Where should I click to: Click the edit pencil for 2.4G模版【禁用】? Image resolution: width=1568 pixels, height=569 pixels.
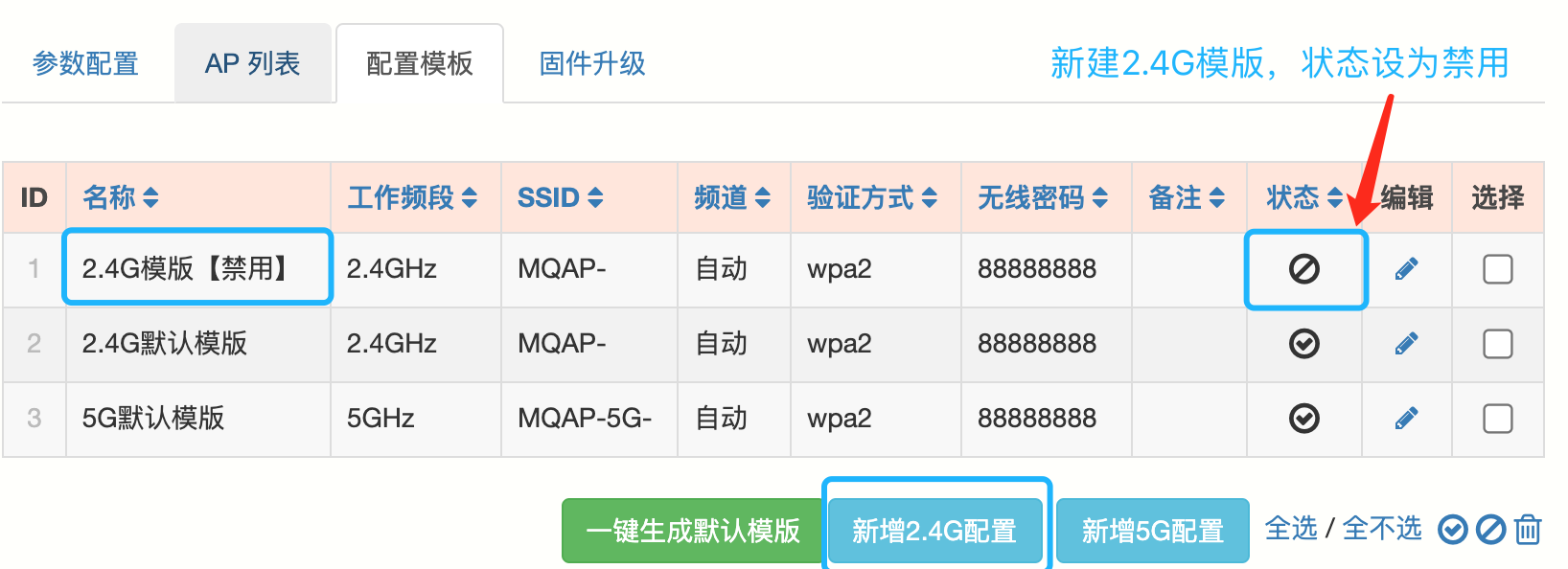(x=1406, y=269)
